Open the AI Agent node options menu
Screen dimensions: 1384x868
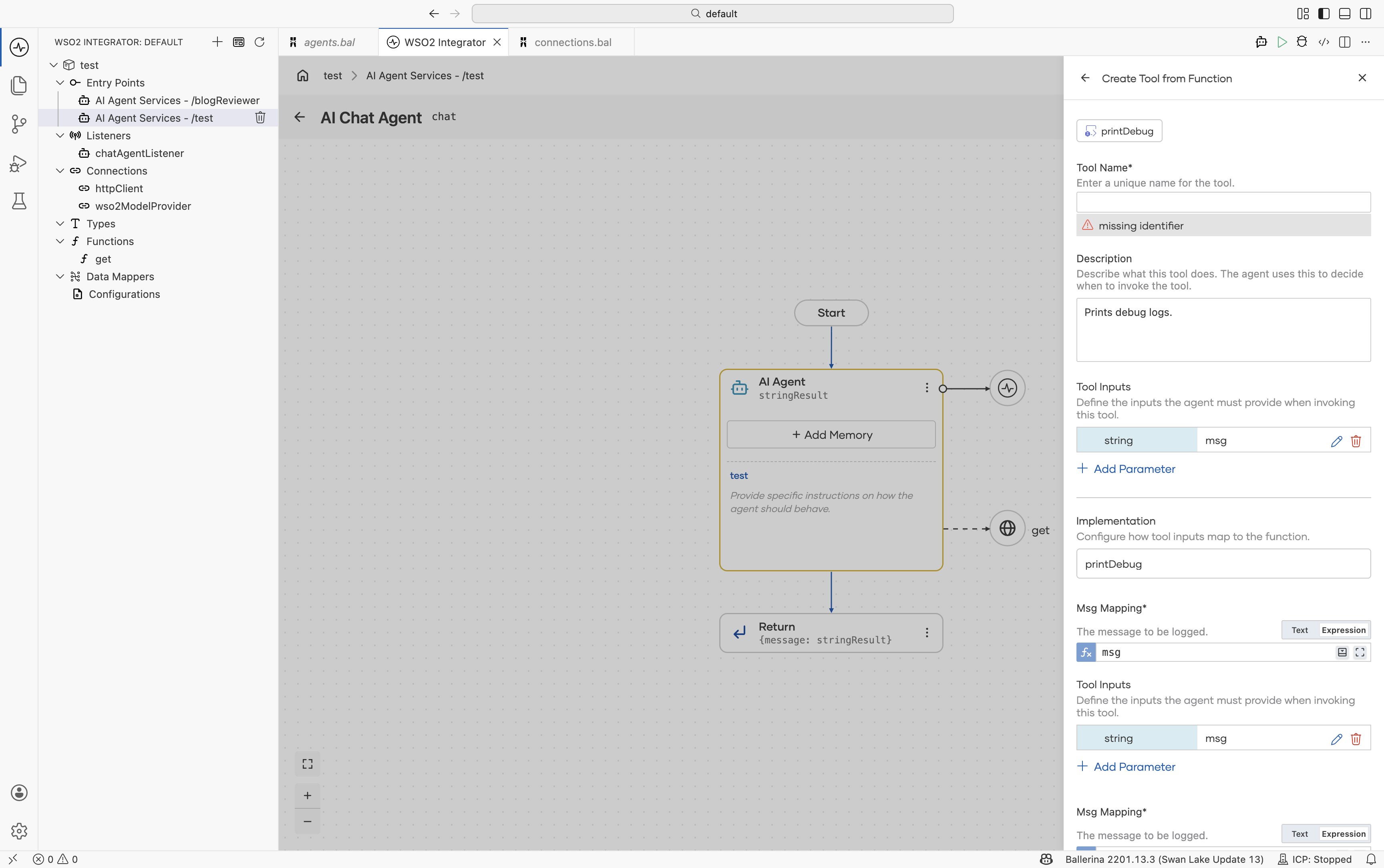(927, 388)
